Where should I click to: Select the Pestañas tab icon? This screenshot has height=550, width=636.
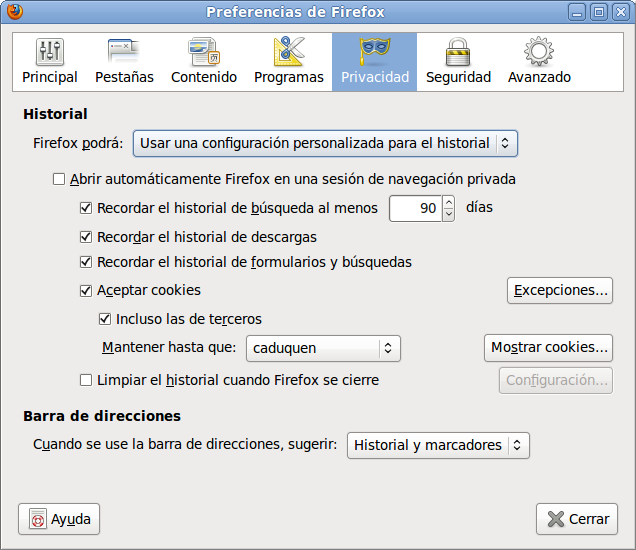point(124,52)
